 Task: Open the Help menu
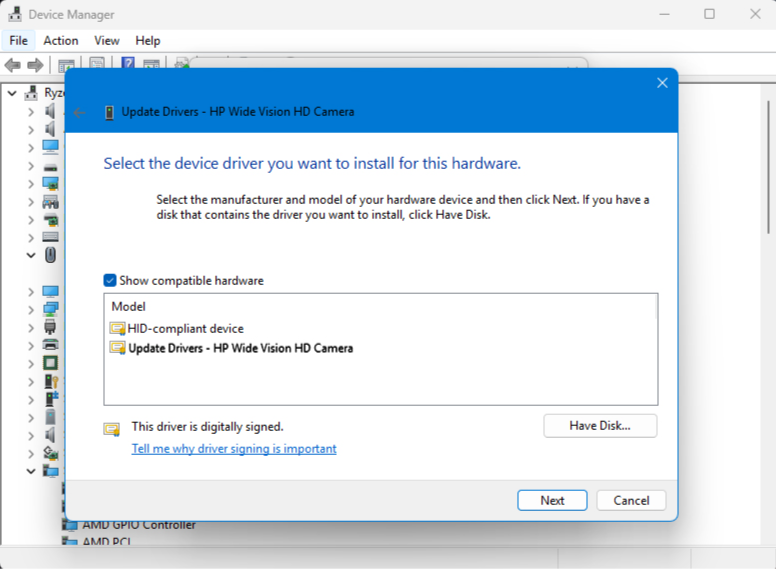click(x=147, y=41)
